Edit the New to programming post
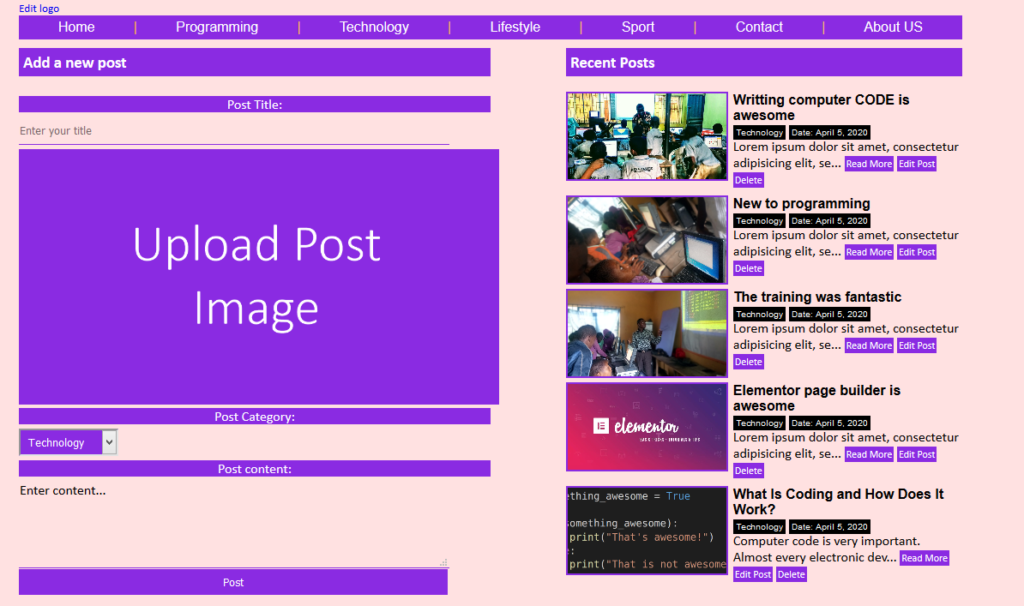Image resolution: width=1024 pixels, height=606 pixels. [916, 251]
